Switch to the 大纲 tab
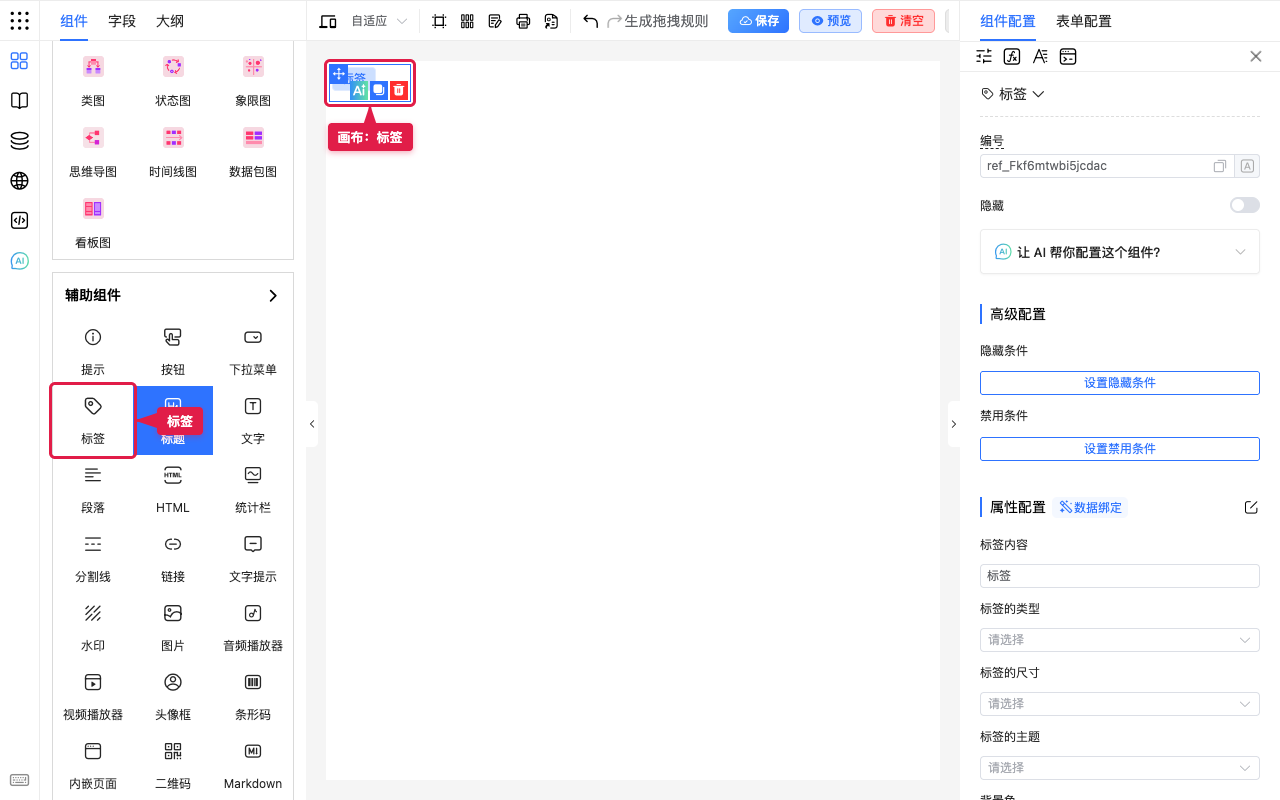 170,21
